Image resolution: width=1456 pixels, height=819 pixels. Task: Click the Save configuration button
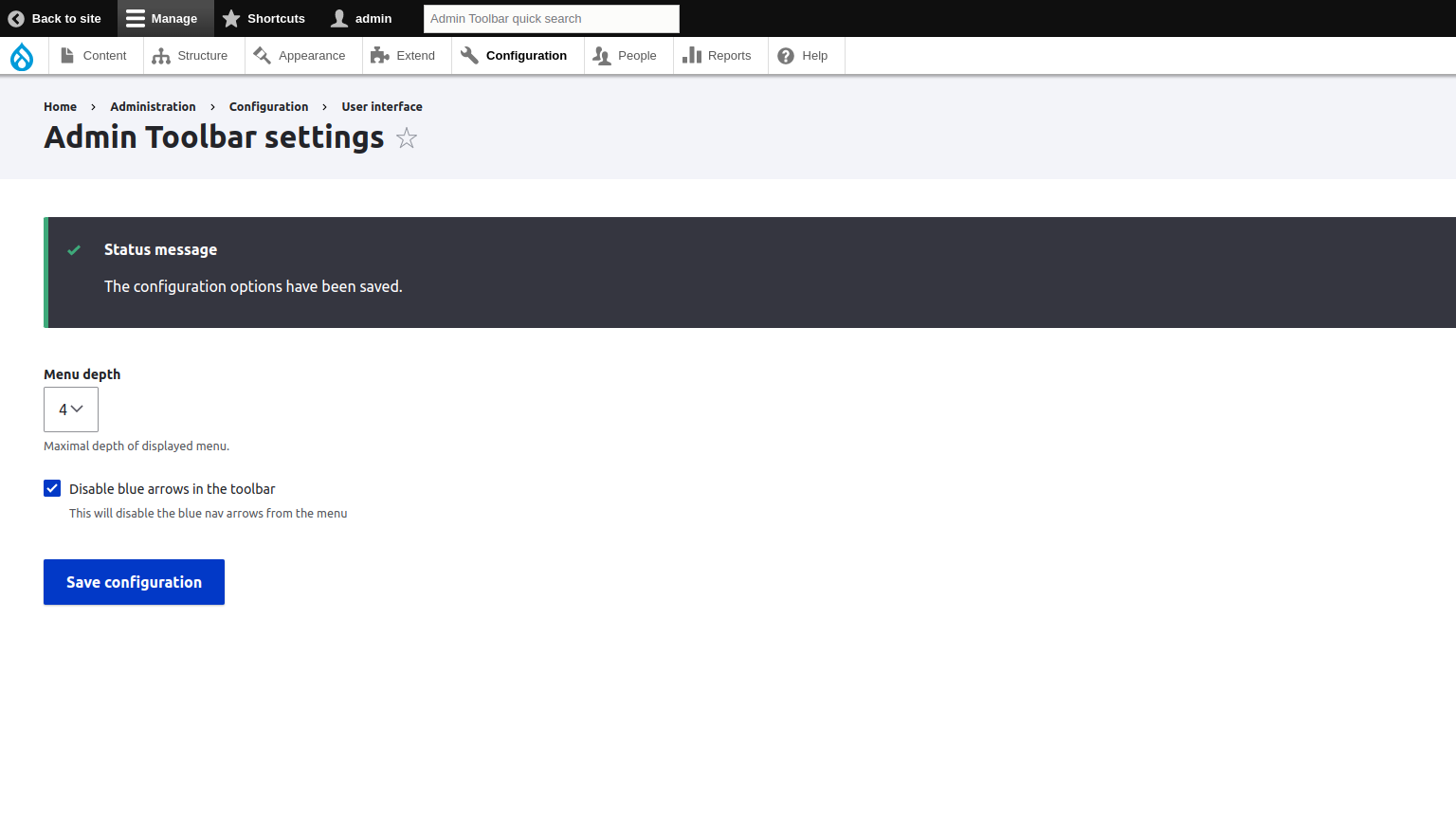click(x=134, y=581)
